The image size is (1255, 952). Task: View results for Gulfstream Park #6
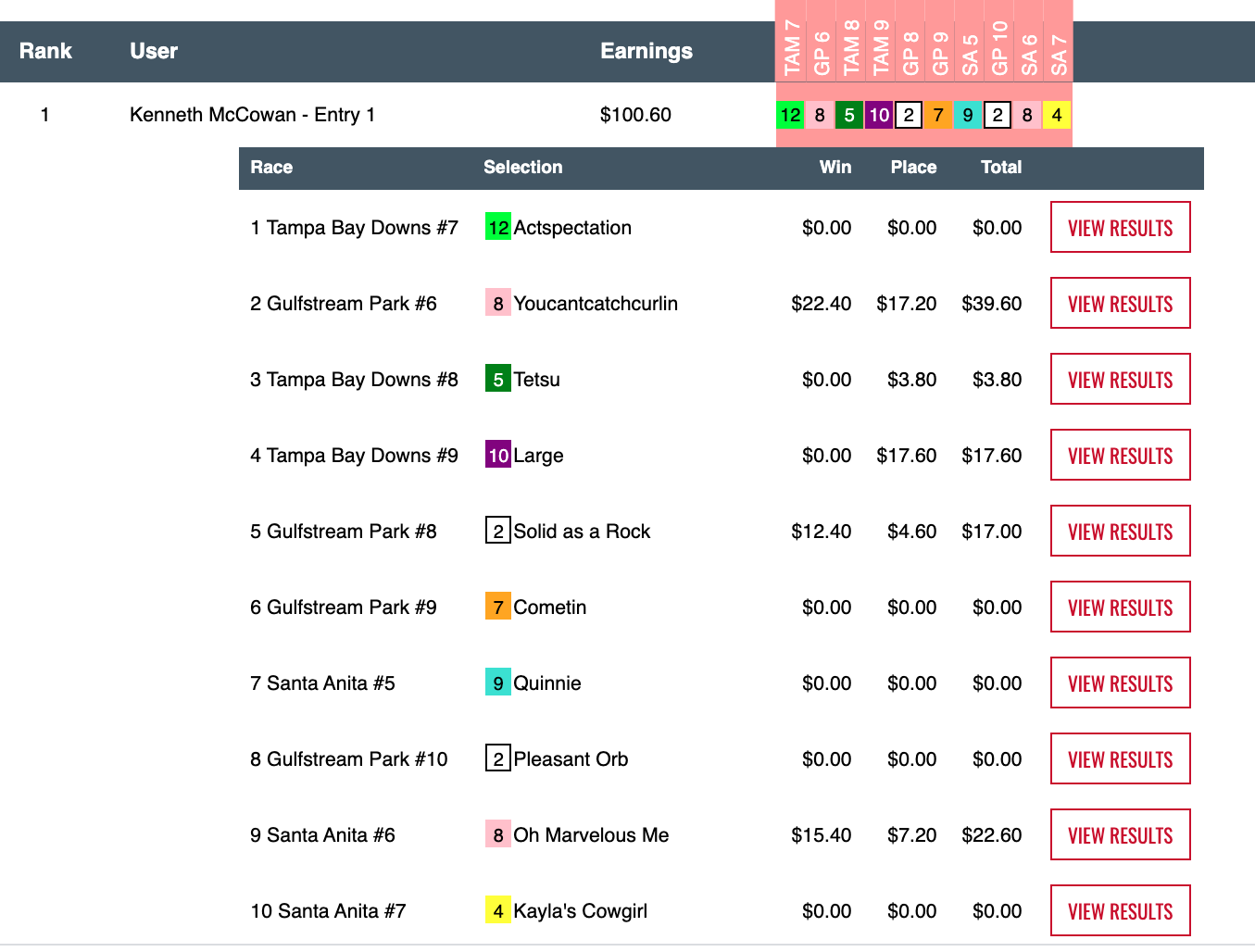pos(1120,304)
